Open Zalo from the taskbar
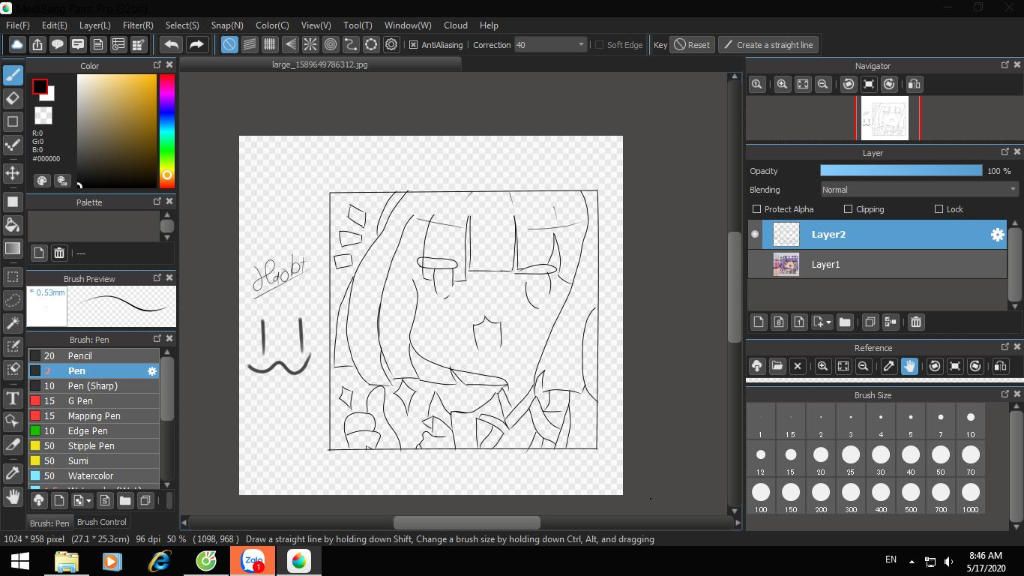Image resolution: width=1024 pixels, height=576 pixels. [252, 561]
